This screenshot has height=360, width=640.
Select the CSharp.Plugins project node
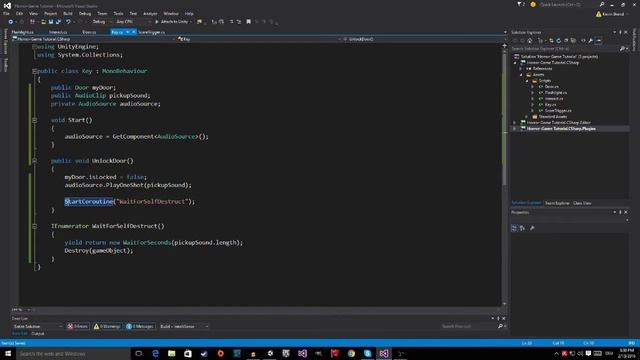tap(560, 129)
